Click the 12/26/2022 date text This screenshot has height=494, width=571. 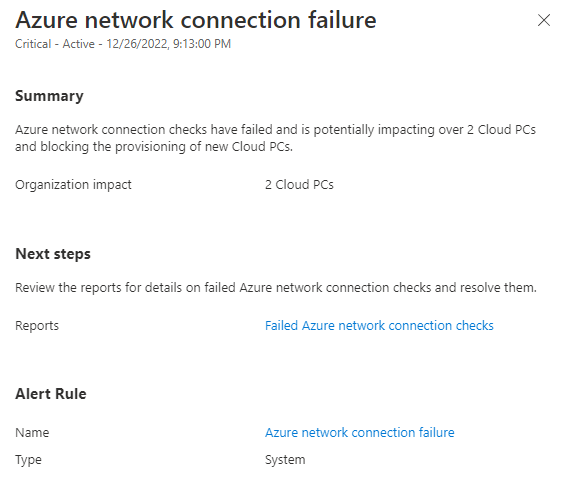[x=137, y=44]
